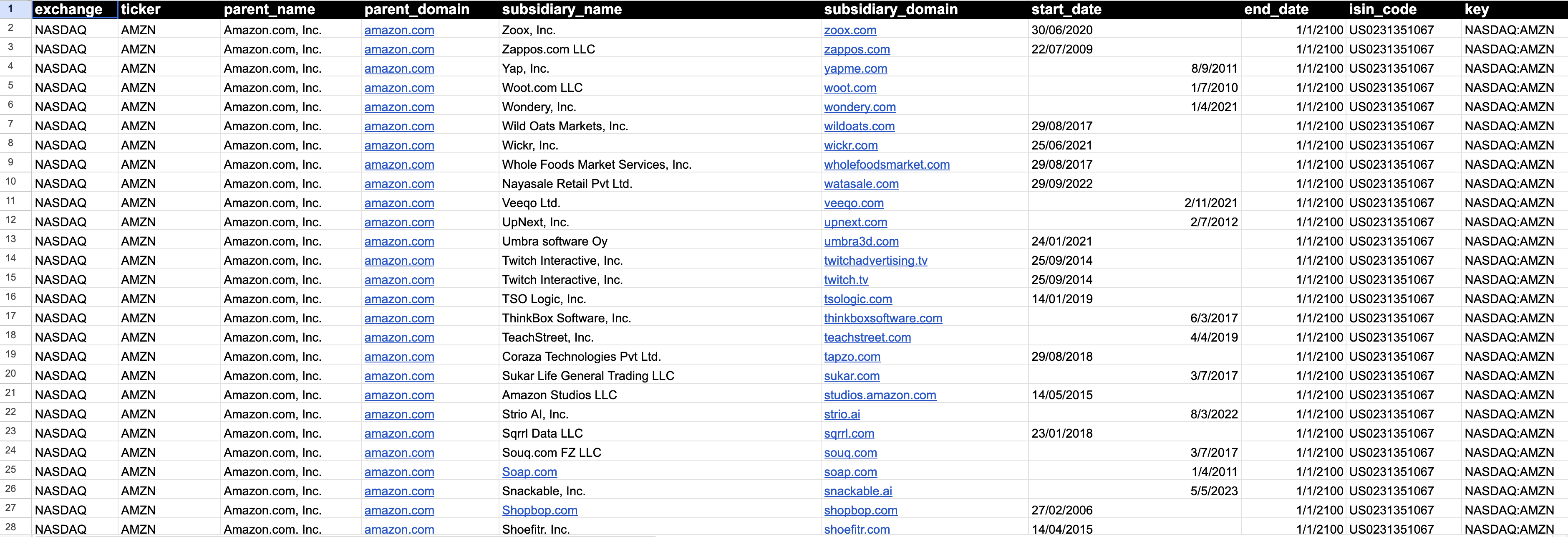This screenshot has width=1568, height=537.
Task: Select the parent_domain header cell
Action: (430, 10)
